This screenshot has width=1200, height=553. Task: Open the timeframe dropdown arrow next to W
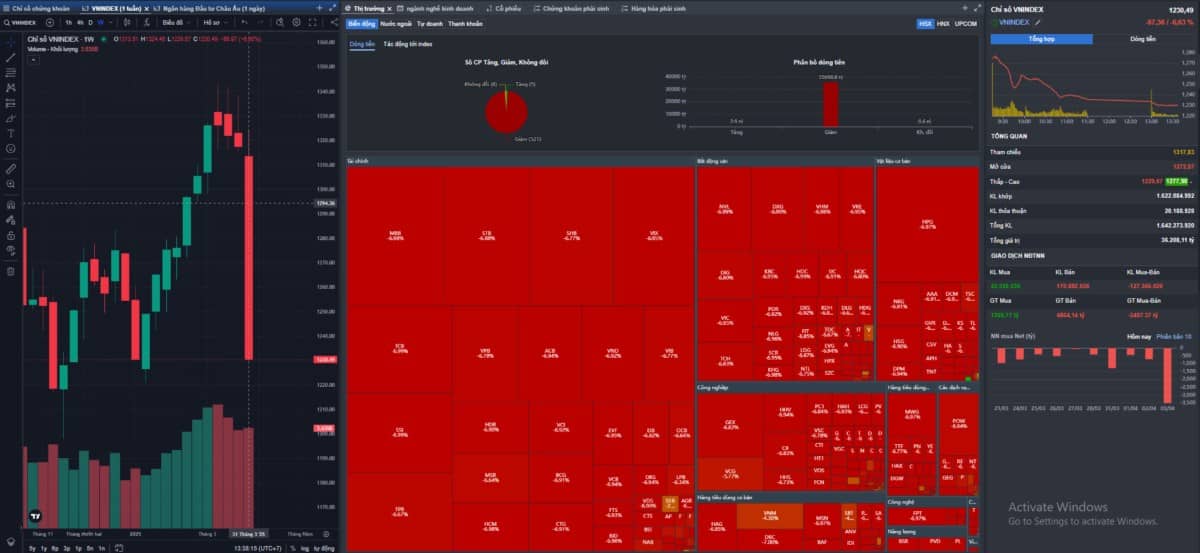110,22
